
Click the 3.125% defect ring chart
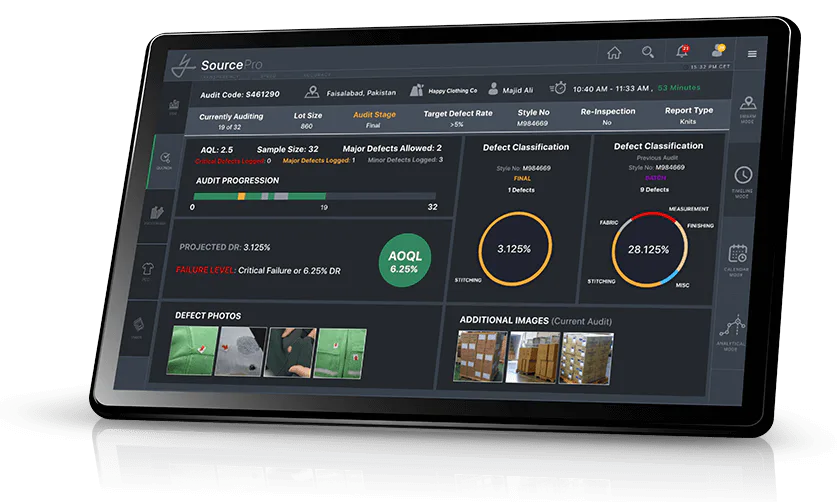coord(515,249)
